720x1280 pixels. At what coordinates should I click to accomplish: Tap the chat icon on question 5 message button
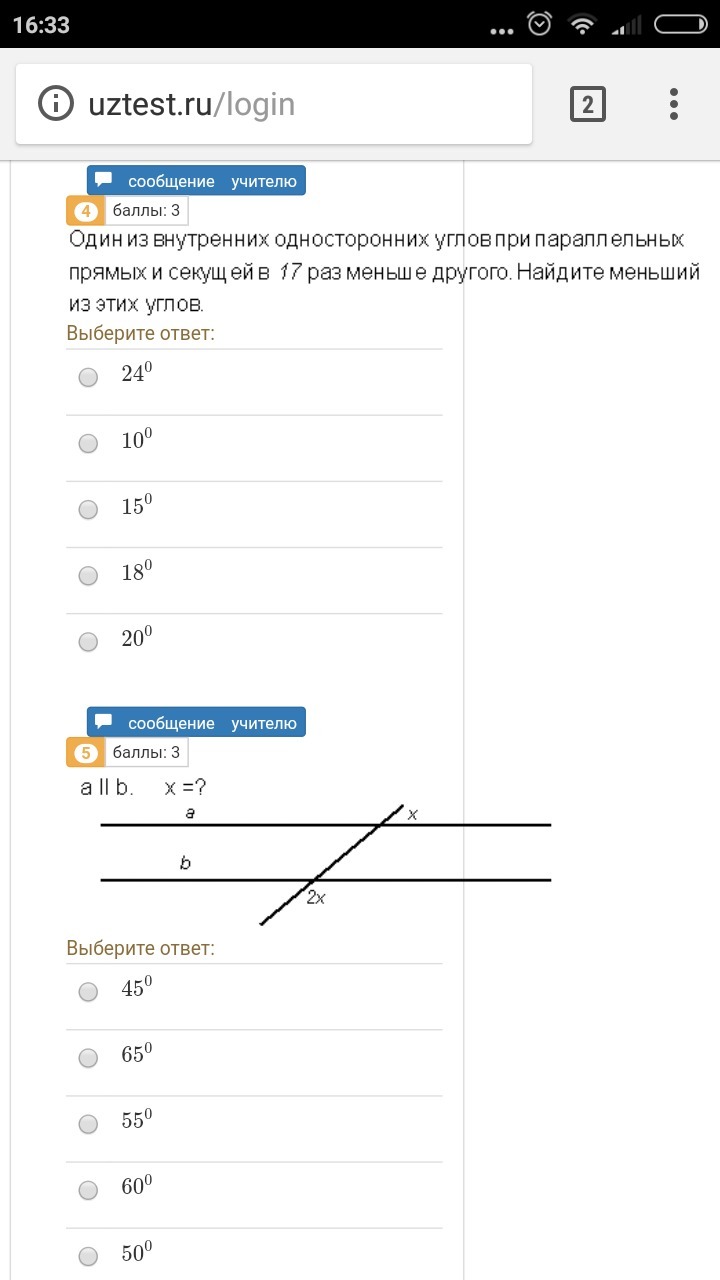(104, 720)
